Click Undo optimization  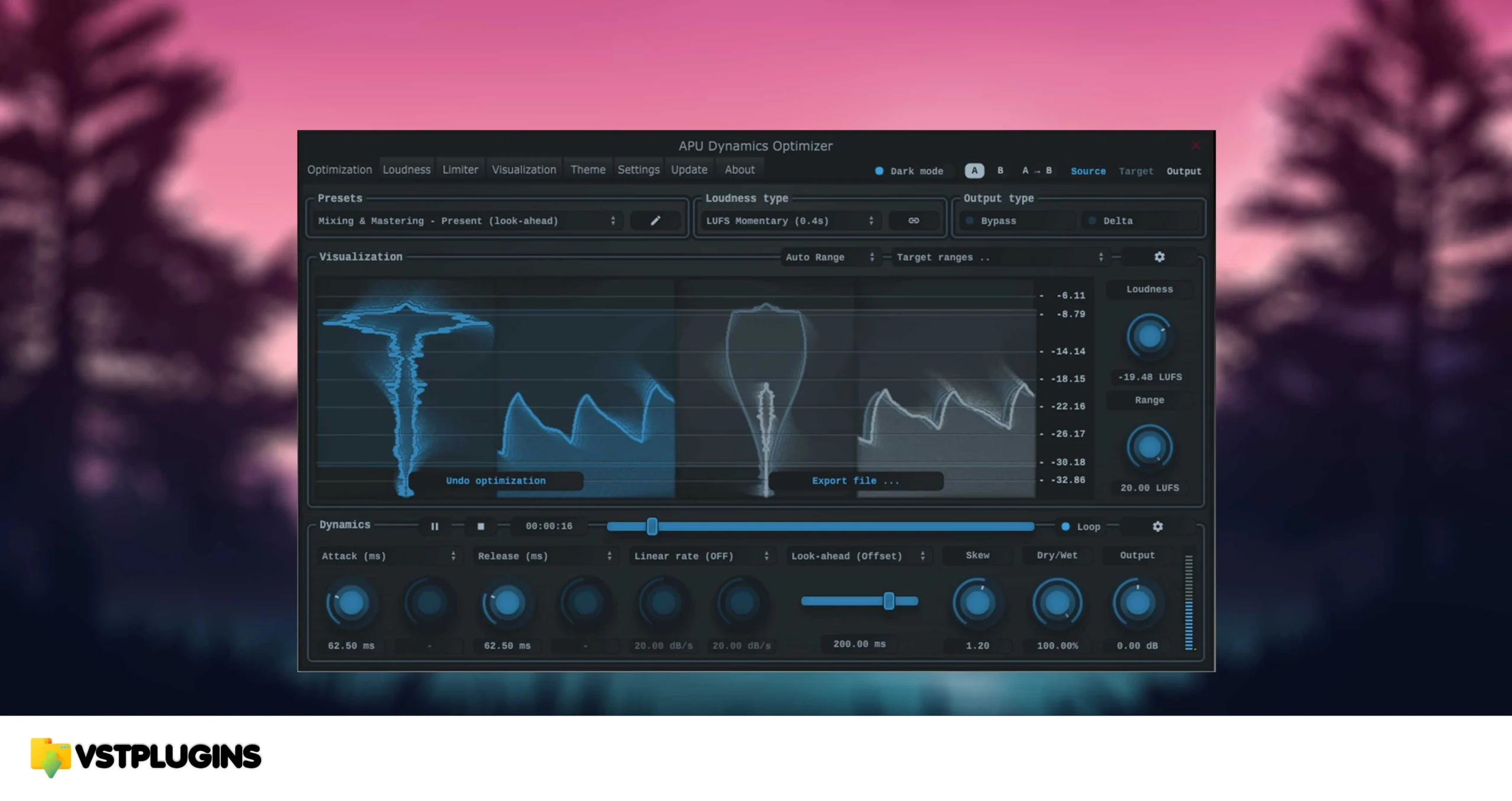496,480
